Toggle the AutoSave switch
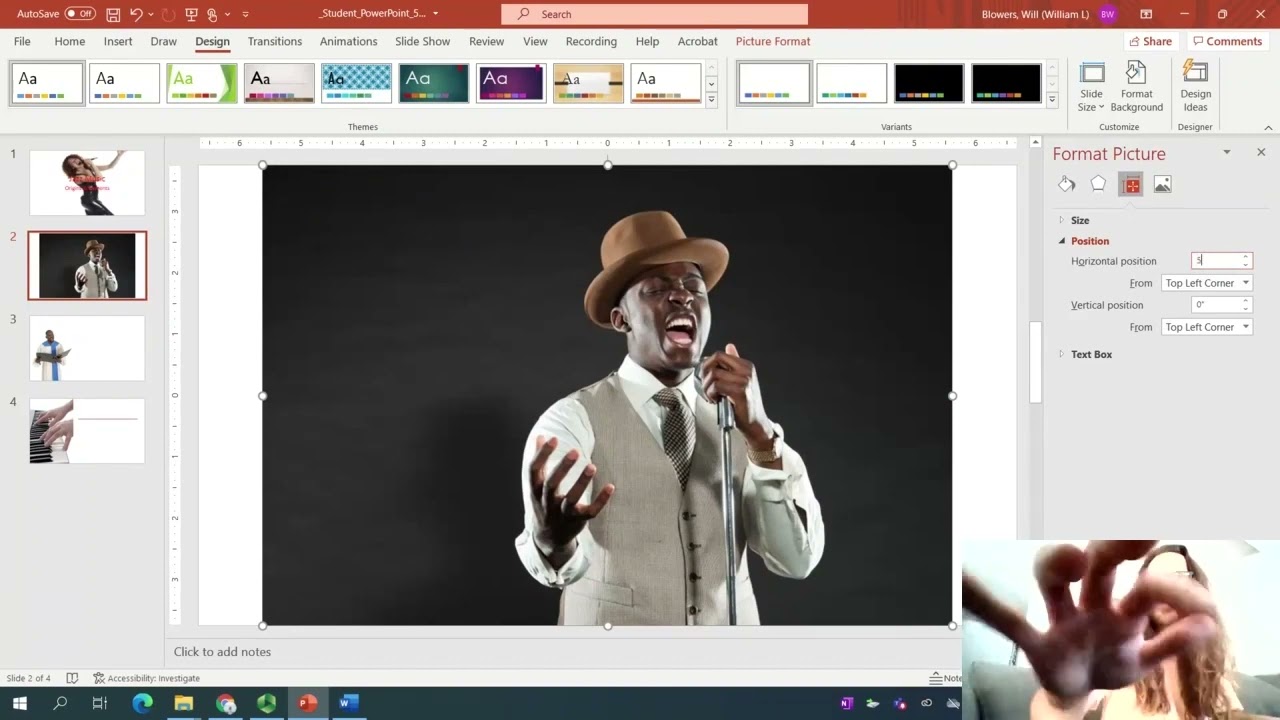Image resolution: width=1280 pixels, height=720 pixels. 80,14
